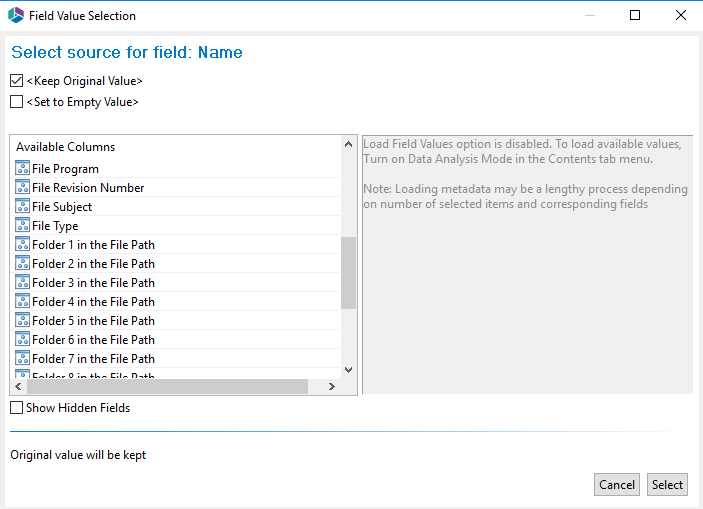Click the Folder 3 in the File Path icon

tap(23, 283)
